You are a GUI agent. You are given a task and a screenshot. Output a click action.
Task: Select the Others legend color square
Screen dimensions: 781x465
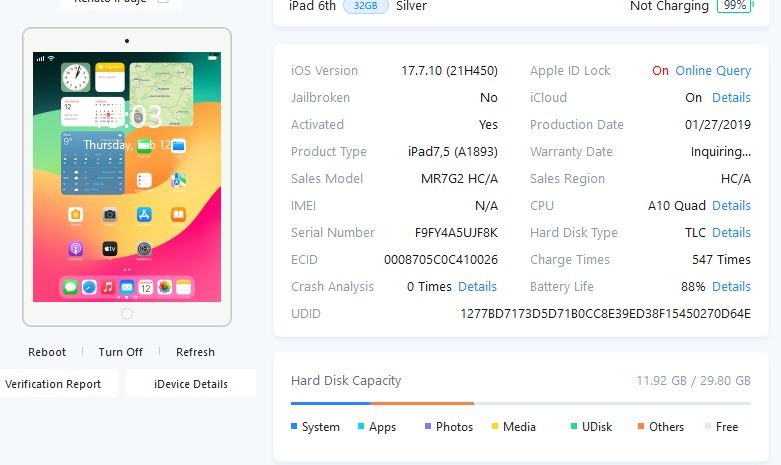pos(641,426)
